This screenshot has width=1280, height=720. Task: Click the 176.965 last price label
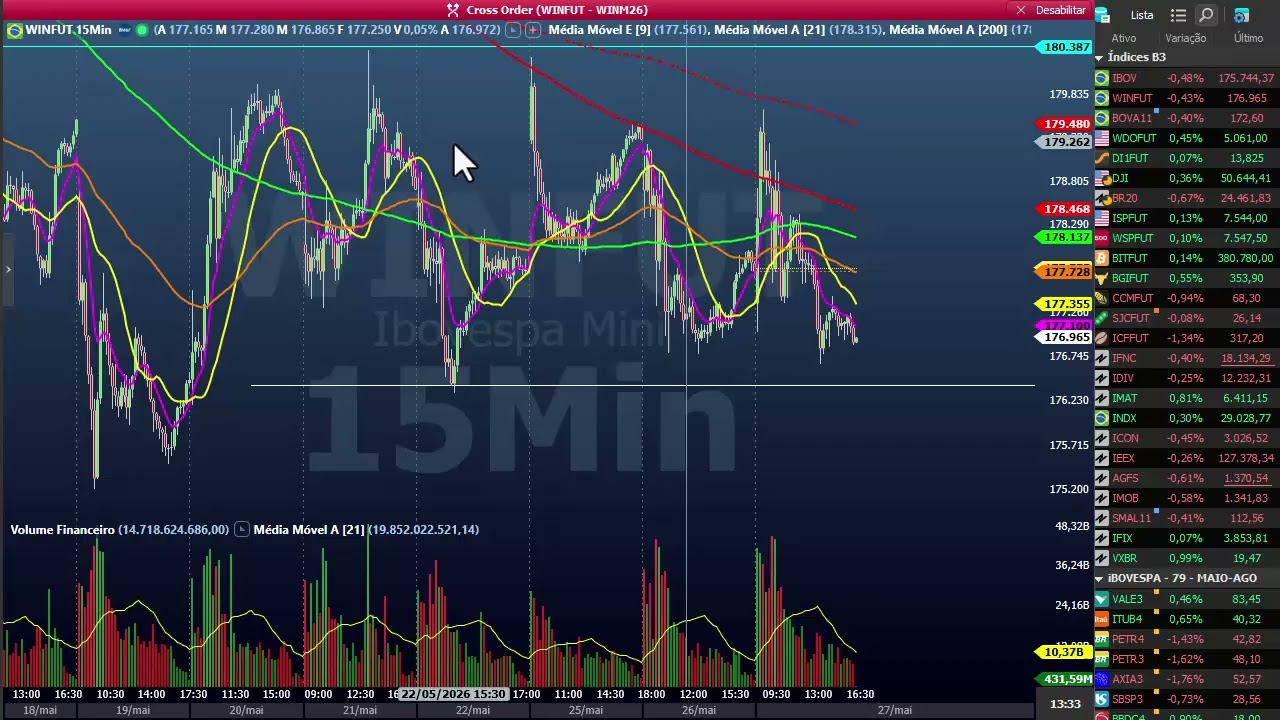point(1064,337)
